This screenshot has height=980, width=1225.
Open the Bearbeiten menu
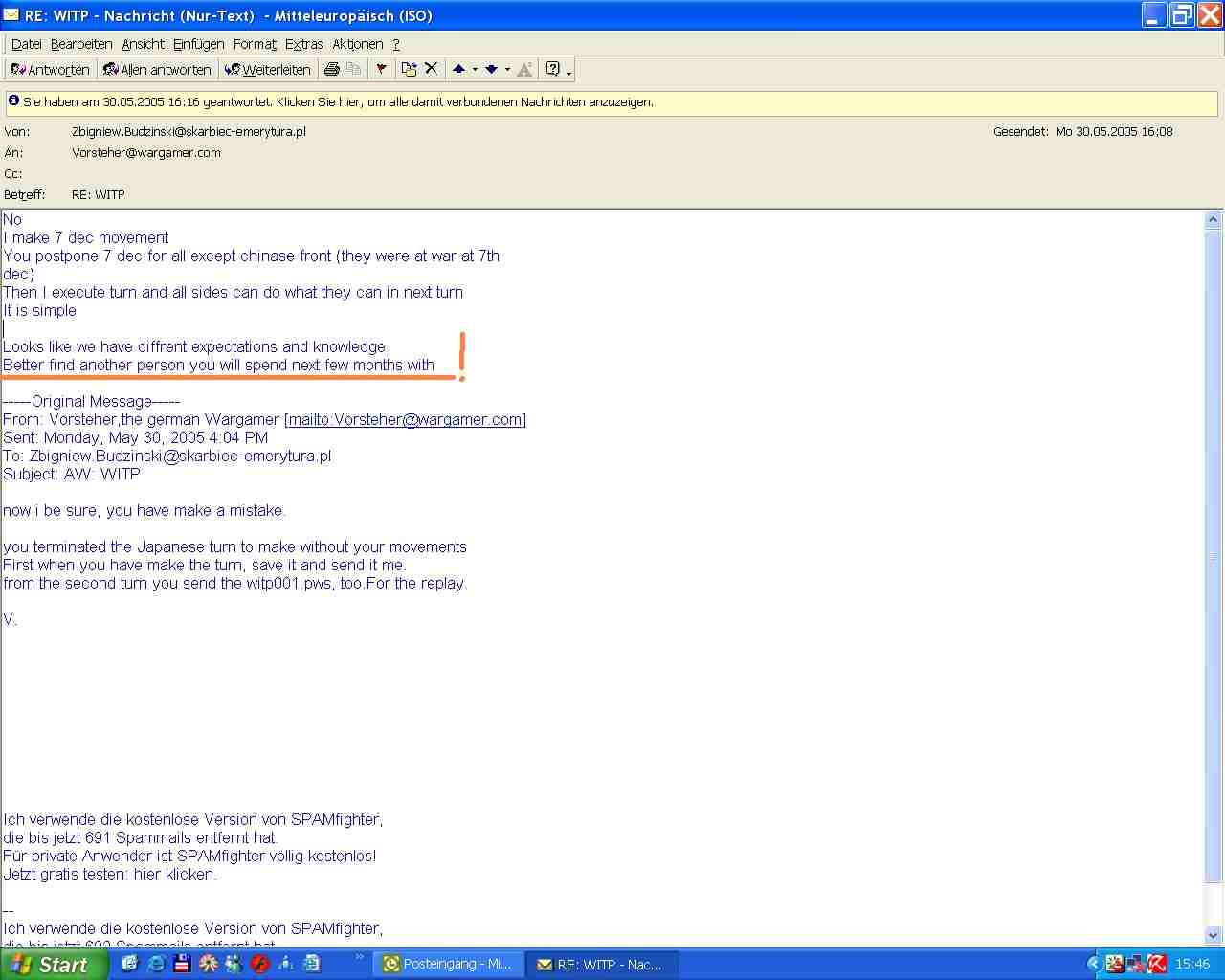pos(81,44)
